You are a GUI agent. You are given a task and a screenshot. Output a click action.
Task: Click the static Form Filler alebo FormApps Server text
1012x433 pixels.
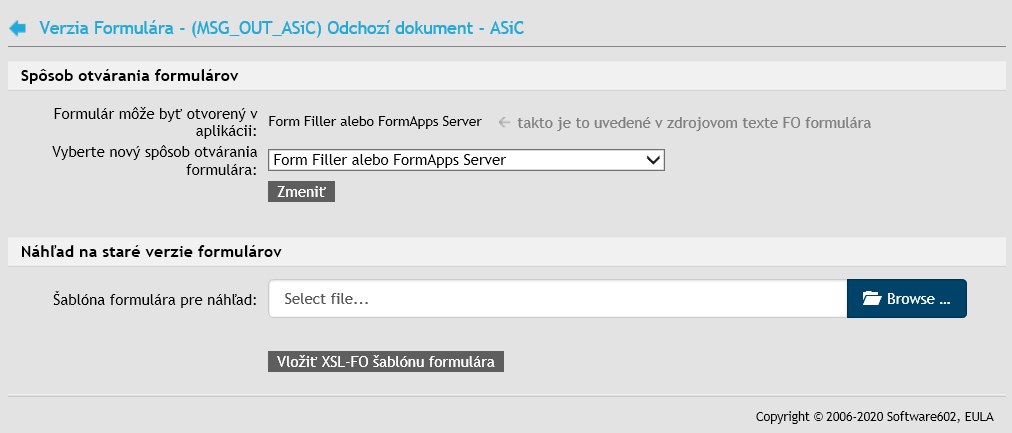[x=375, y=122]
